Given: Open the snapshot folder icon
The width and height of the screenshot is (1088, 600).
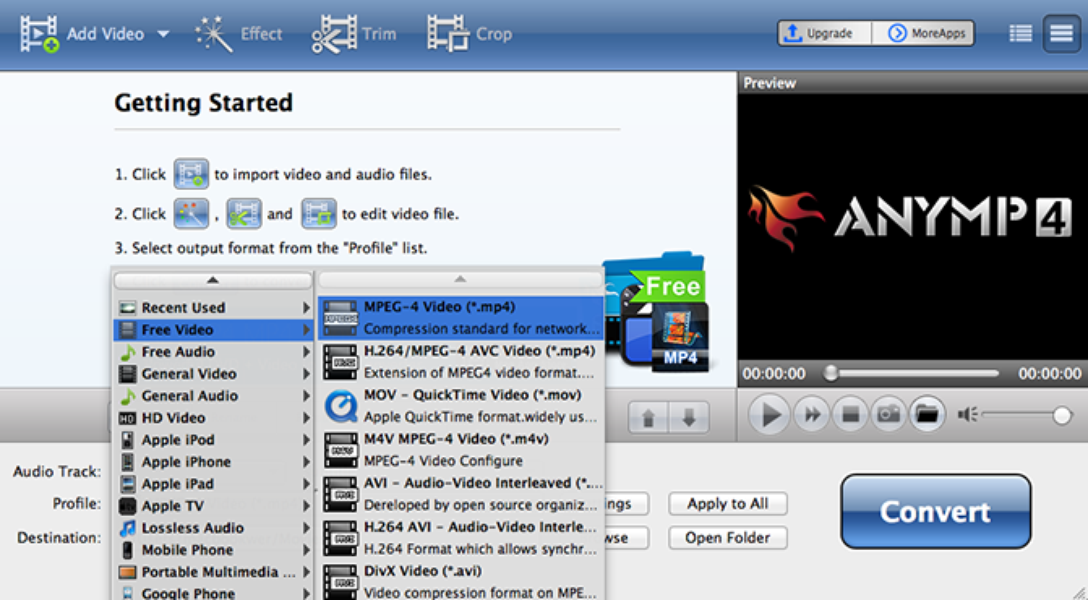Looking at the screenshot, I should [926, 414].
